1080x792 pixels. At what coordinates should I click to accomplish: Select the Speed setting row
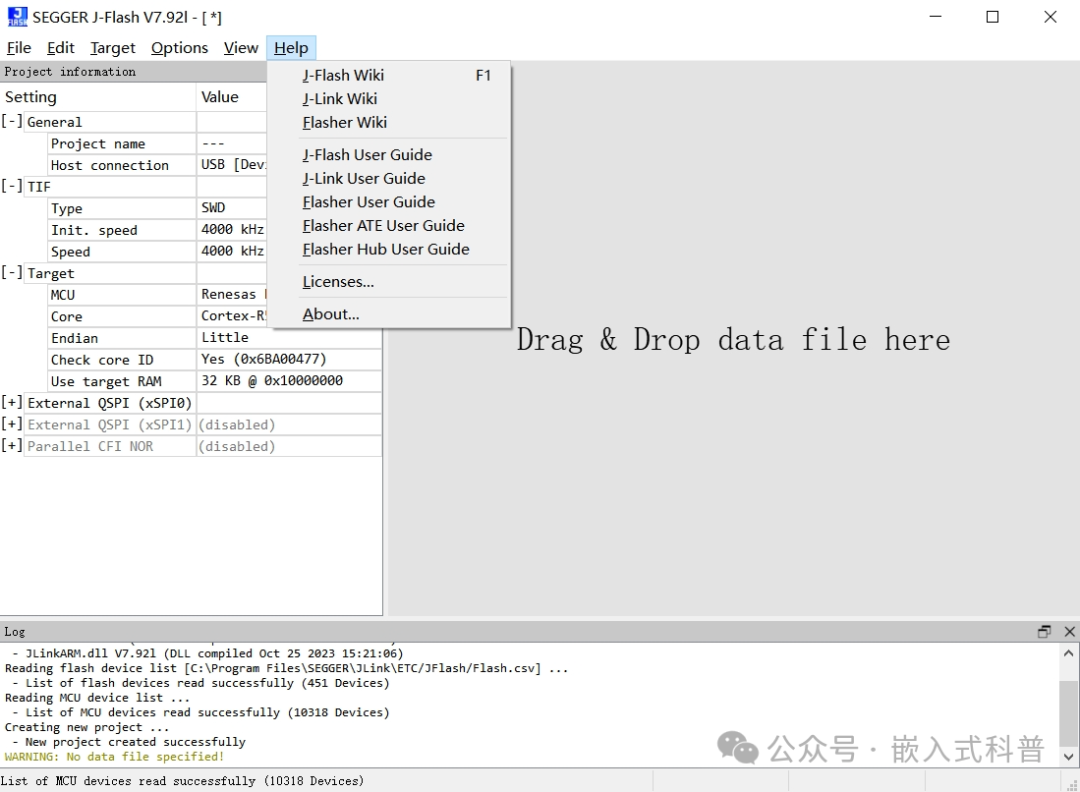pyautogui.click(x=157, y=251)
